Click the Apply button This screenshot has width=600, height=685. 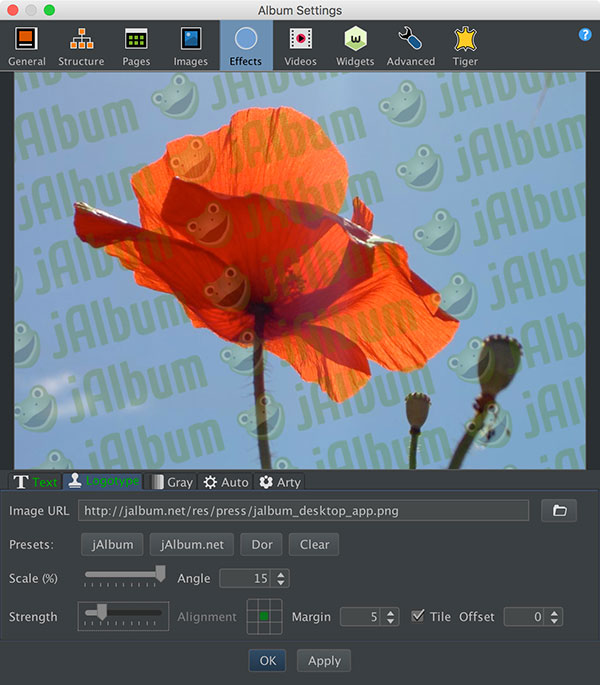324,661
